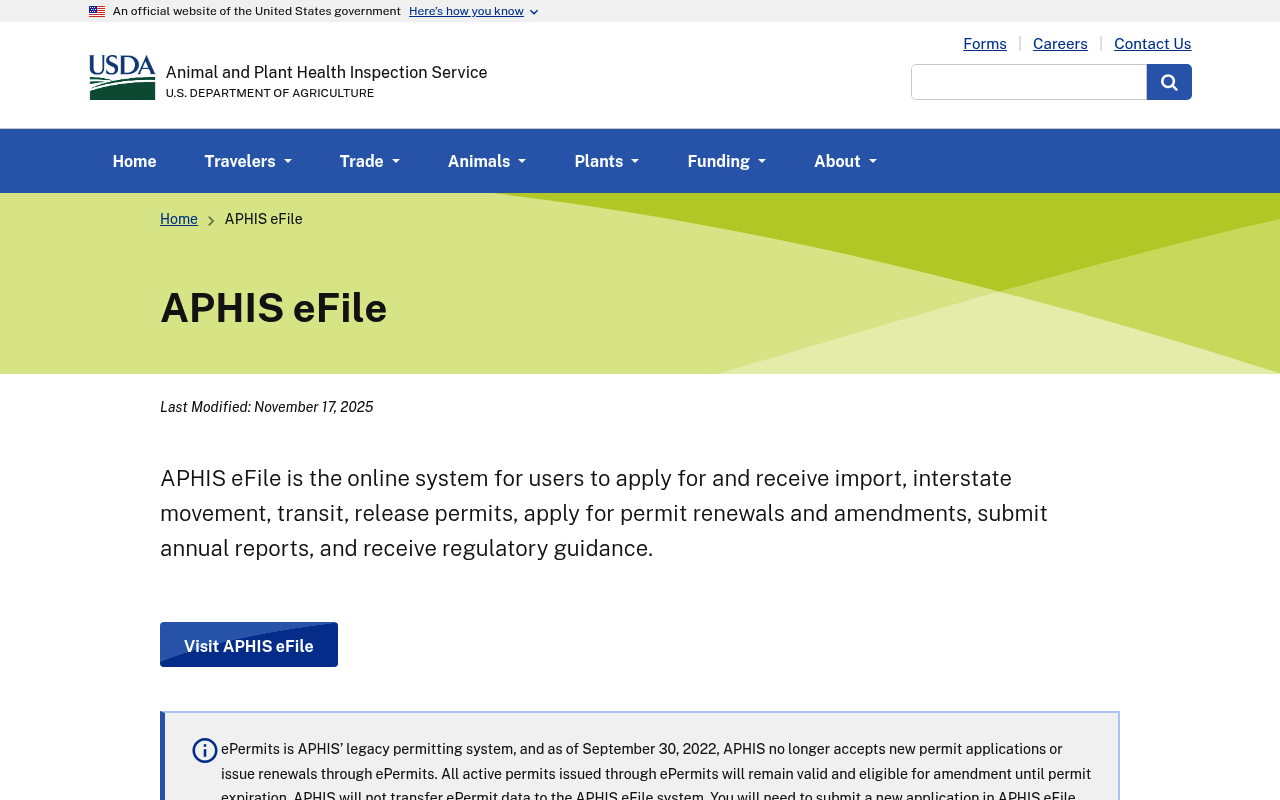Go to Home in main navigation bar

(134, 161)
